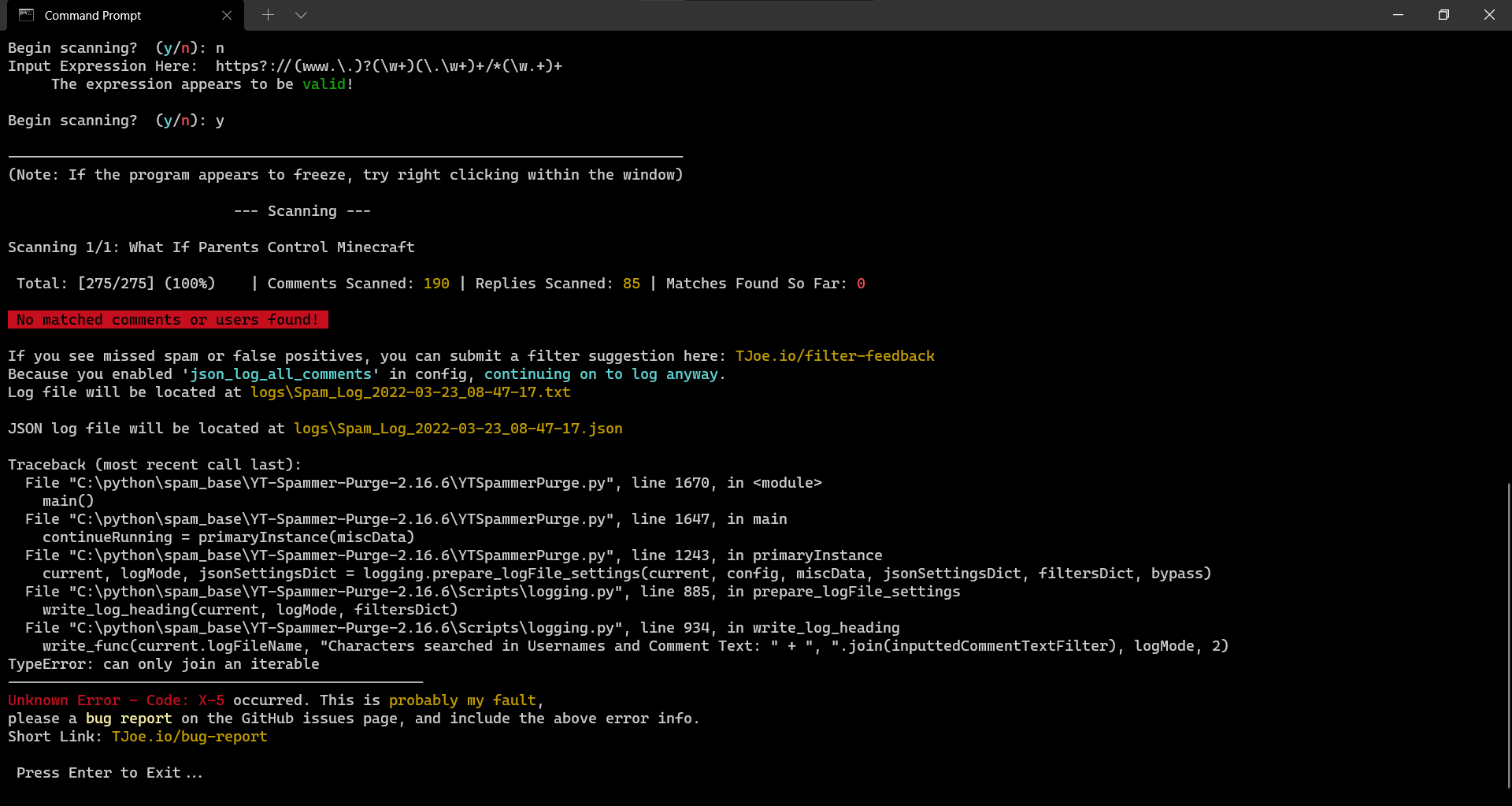Click the red 'No matched comments' banner
This screenshot has height=806, width=1512.
coord(168,319)
